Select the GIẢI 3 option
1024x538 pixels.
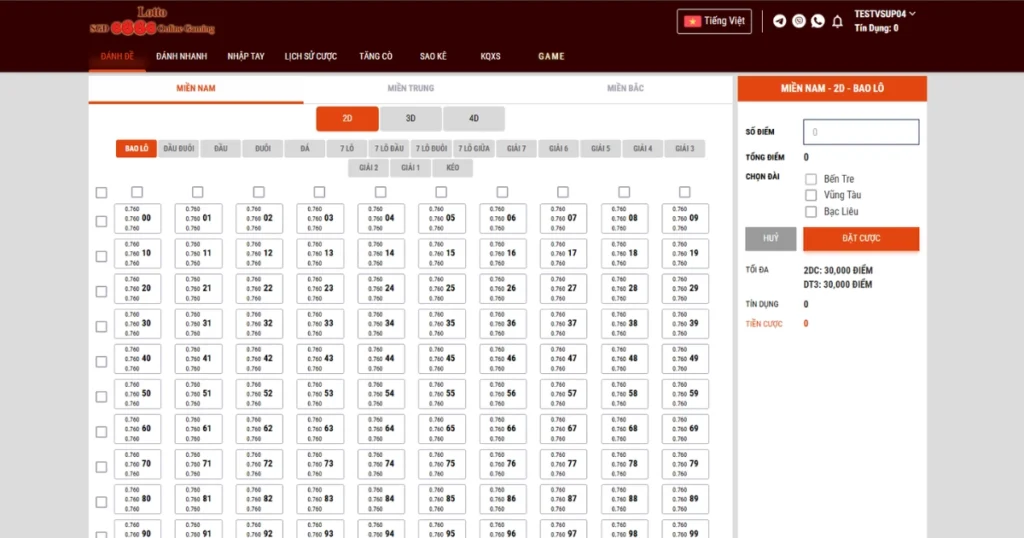coord(684,148)
